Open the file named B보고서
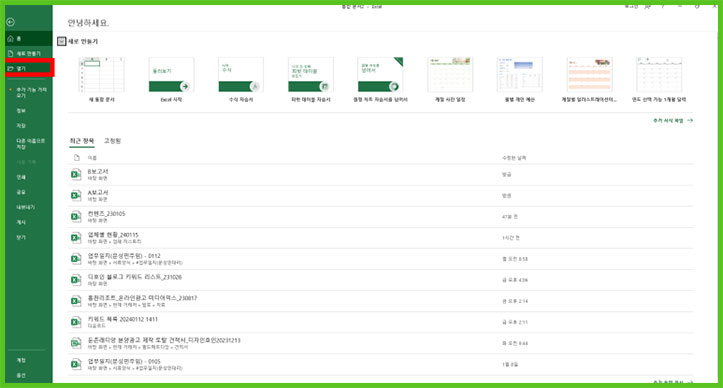This screenshot has height=388, width=723. pos(98,172)
